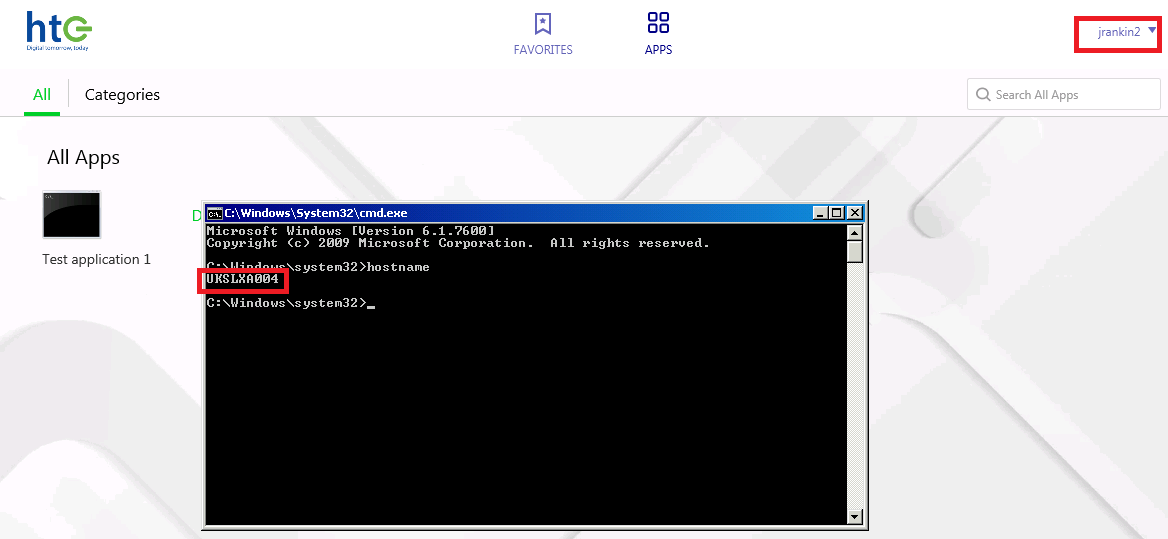Click the cmd.exe window title text
The width and height of the screenshot is (1168, 539).
pyautogui.click(x=316, y=213)
